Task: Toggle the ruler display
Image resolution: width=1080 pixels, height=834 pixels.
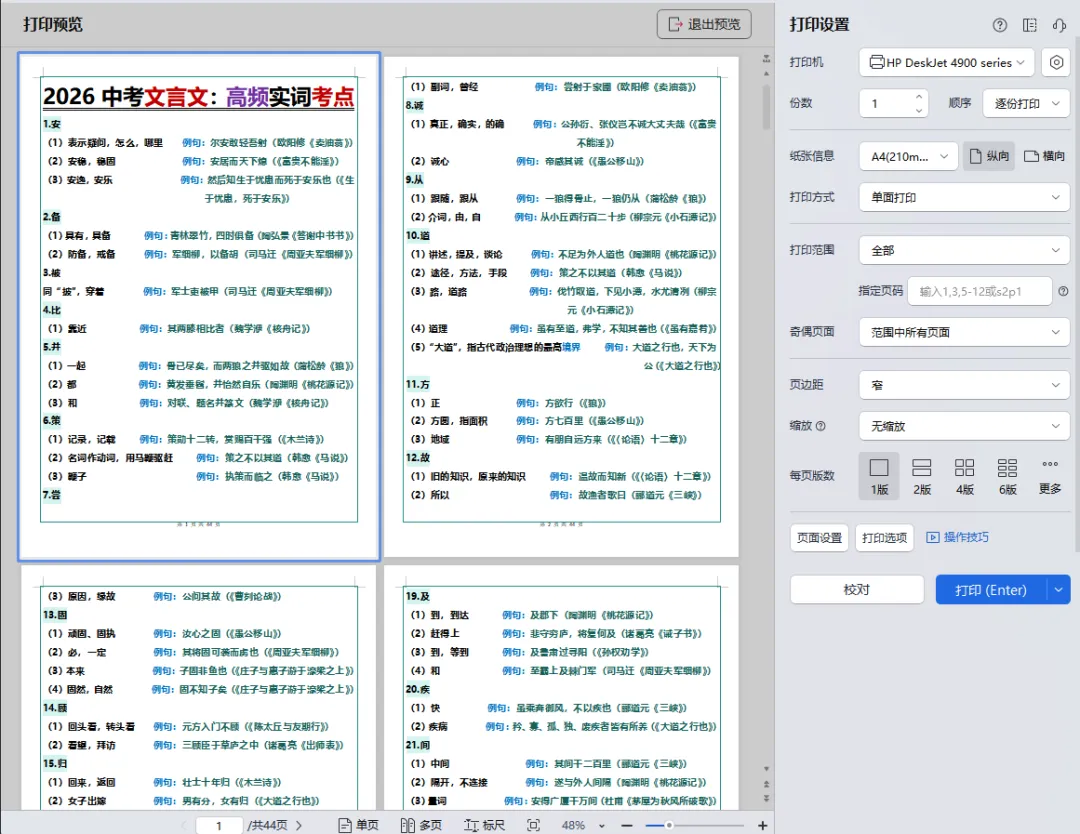Action: pyautogui.click(x=484, y=825)
